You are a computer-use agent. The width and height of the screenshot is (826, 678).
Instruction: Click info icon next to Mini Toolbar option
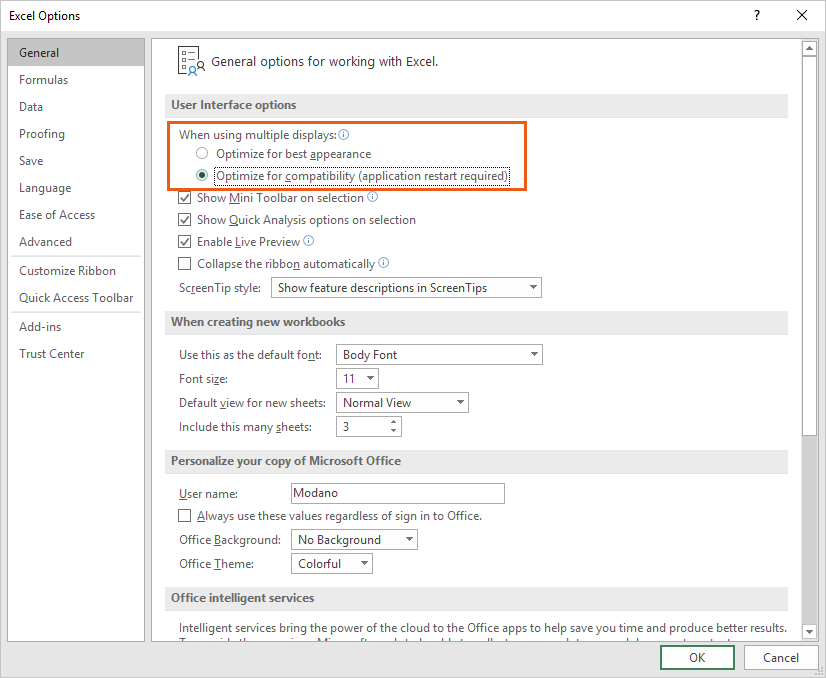coord(373,198)
